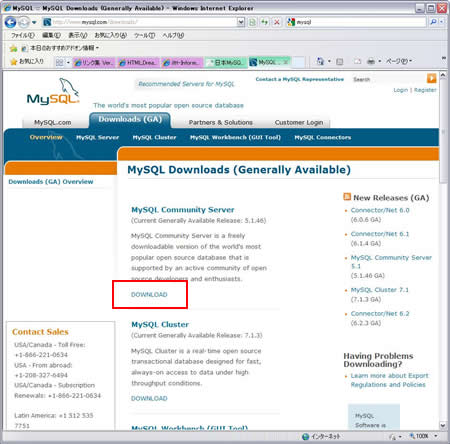Go forward with the browser Forward arrow
This screenshot has height=444, width=450.
point(23,22)
